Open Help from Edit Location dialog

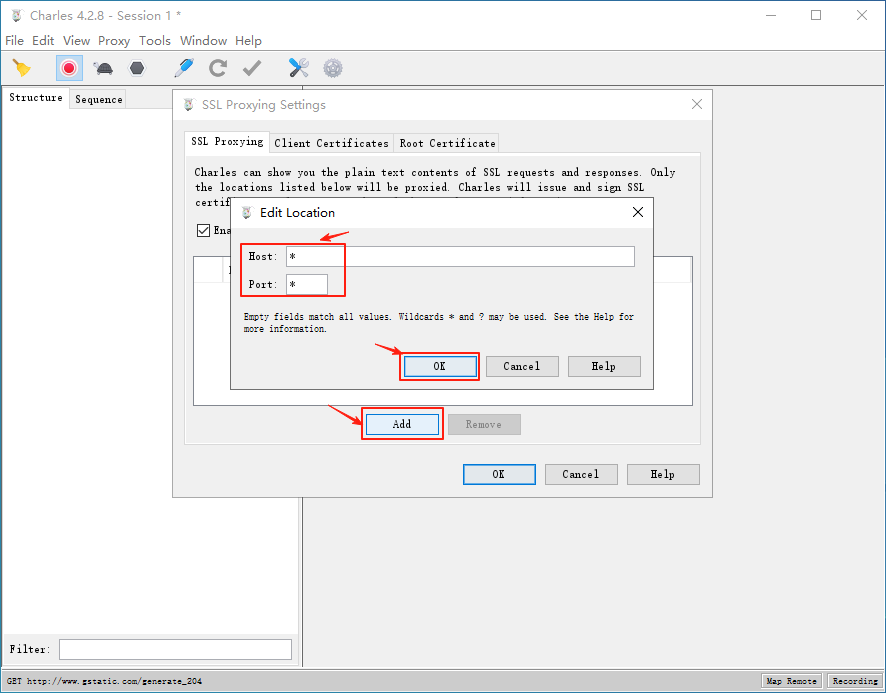click(x=604, y=366)
